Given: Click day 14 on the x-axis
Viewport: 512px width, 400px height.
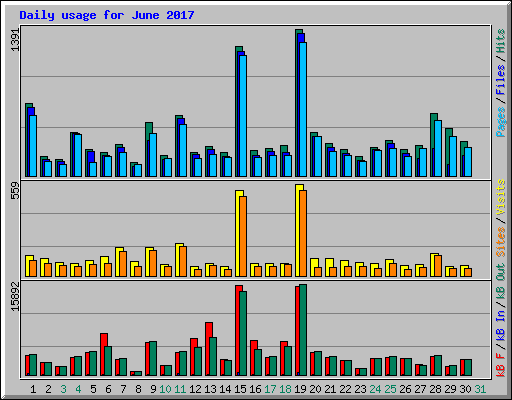Looking at the screenshot, I should point(225,389).
